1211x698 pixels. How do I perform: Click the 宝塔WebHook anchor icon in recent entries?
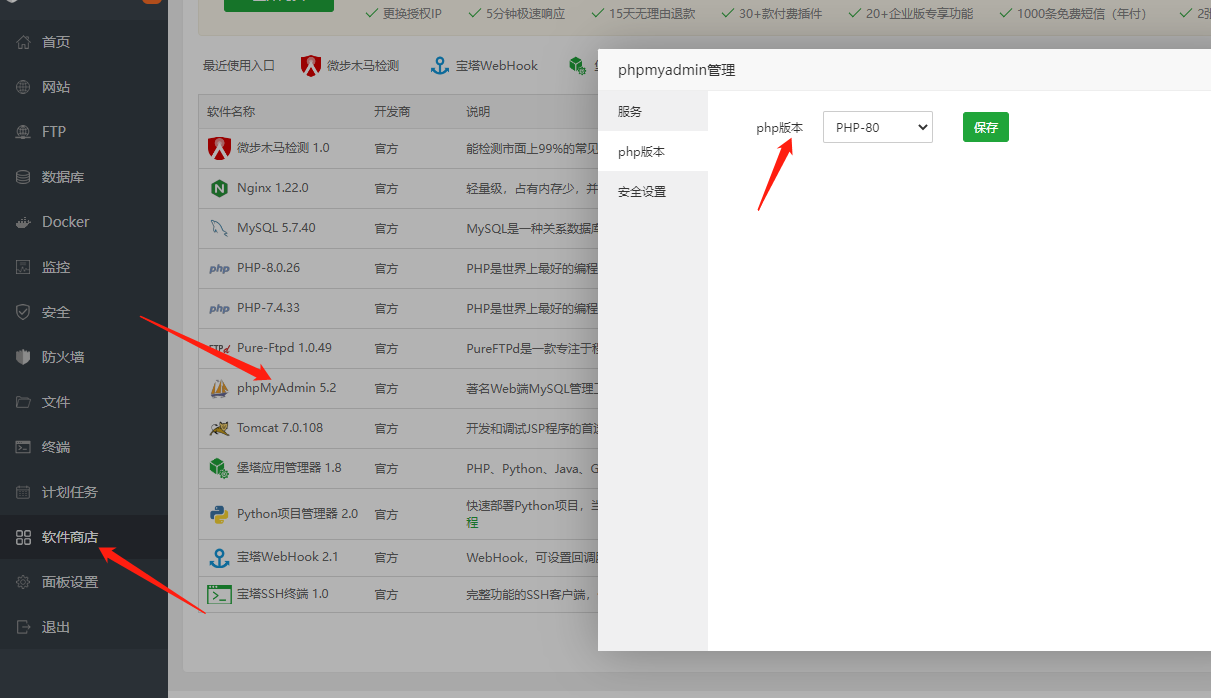pos(439,66)
